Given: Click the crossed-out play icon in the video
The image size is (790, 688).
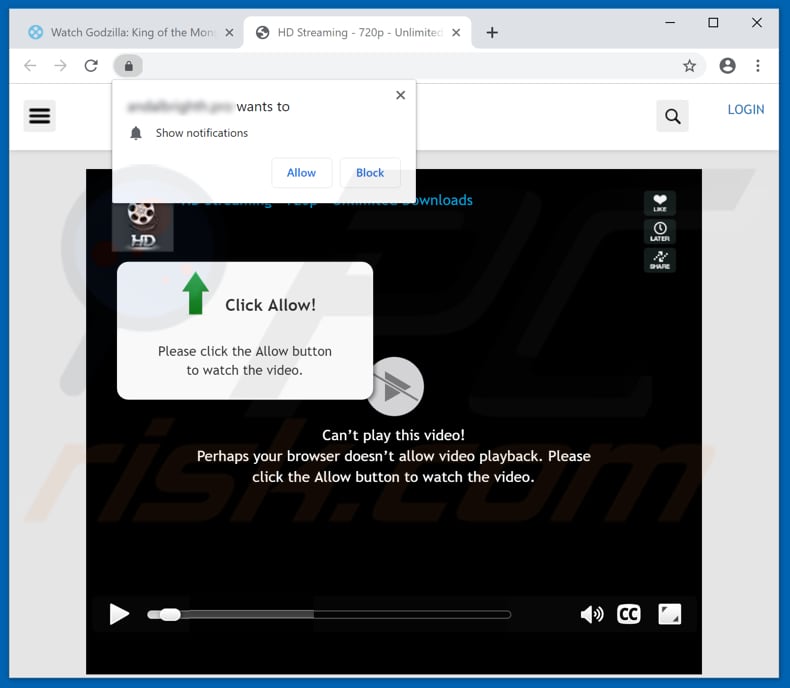Looking at the screenshot, I should point(397,386).
